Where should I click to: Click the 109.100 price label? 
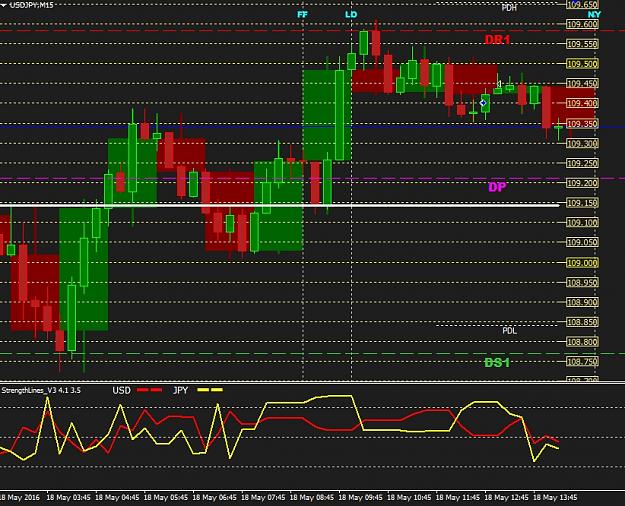tap(582, 222)
